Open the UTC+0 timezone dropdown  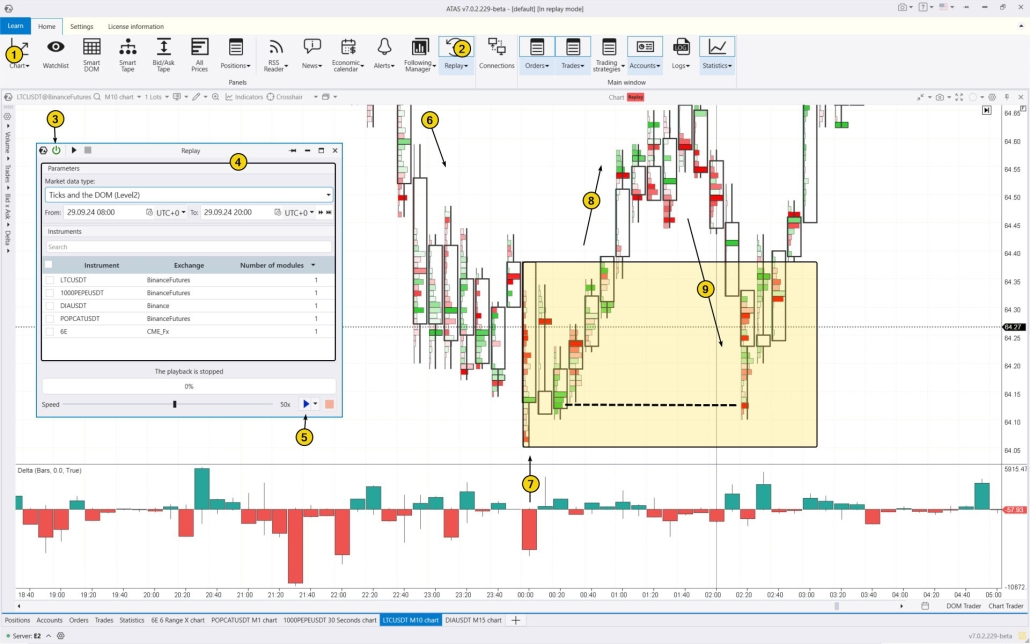[168, 212]
